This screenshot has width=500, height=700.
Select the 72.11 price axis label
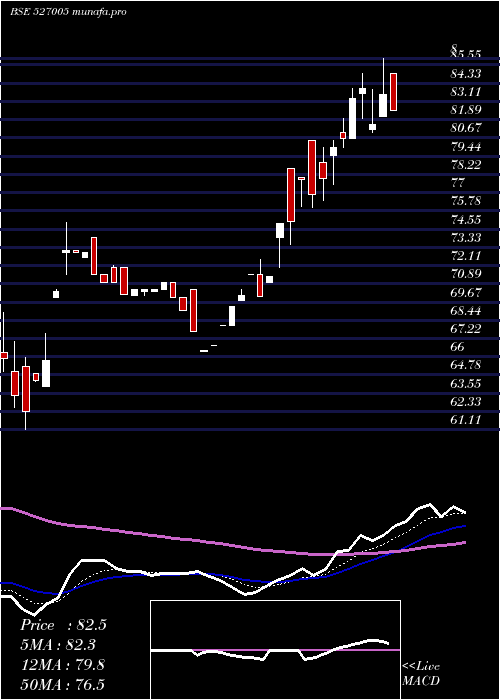466,256
